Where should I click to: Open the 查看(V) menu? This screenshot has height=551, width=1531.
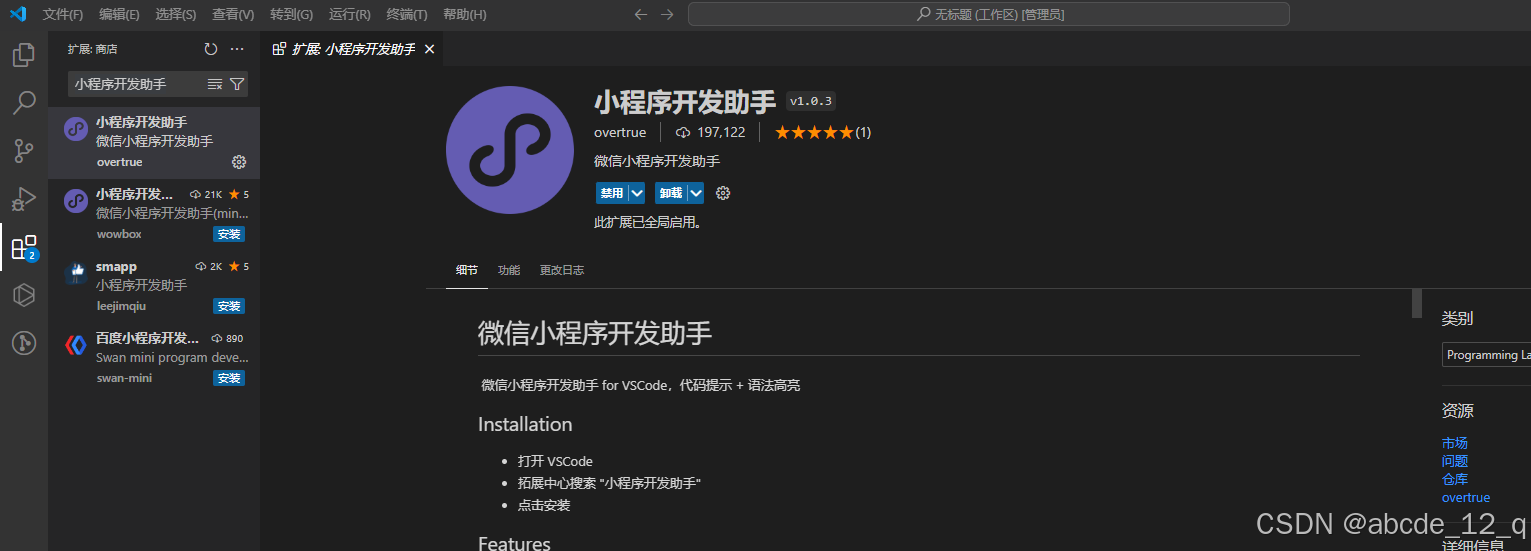tap(233, 14)
